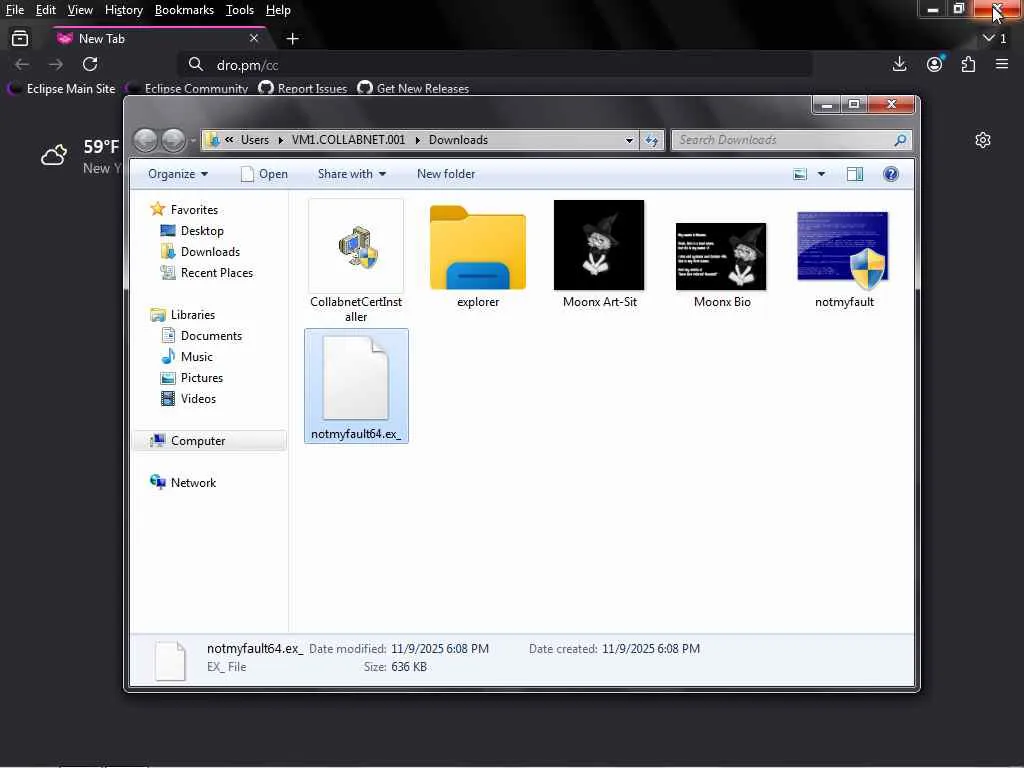Screen dimensions: 1024x768
Task: Open Get New Releases bookmark
Action: click(413, 89)
